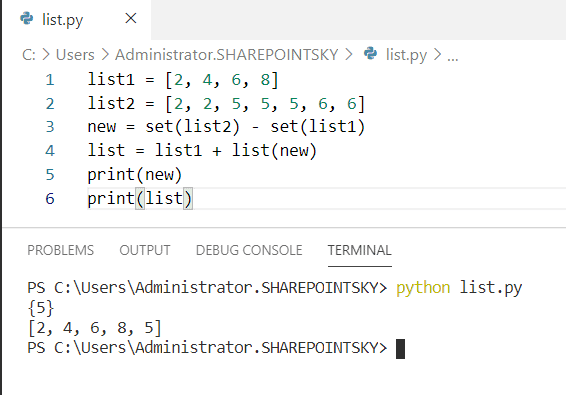Screen dimensions: 566x395
Task: Select the TERMINAL panel tab
Action: point(360,250)
